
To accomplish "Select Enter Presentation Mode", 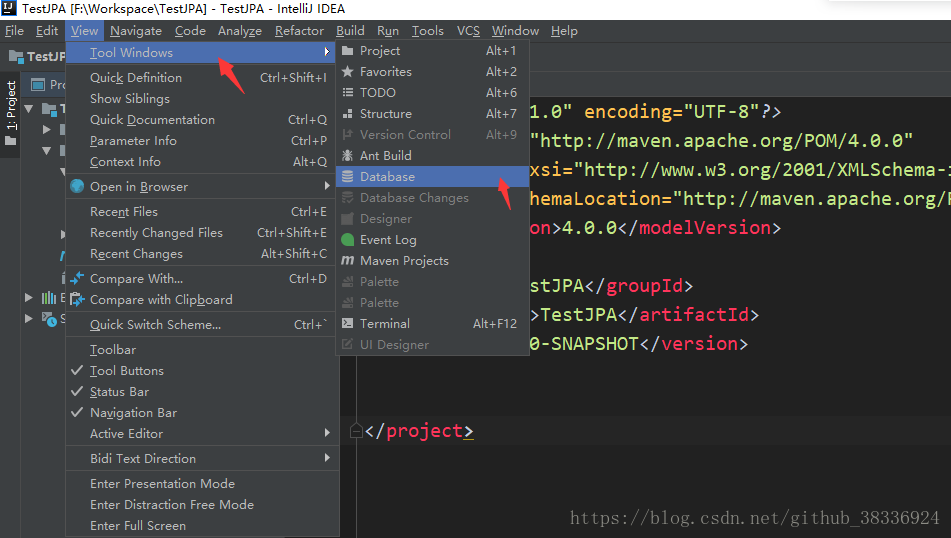I will (x=202, y=483).
